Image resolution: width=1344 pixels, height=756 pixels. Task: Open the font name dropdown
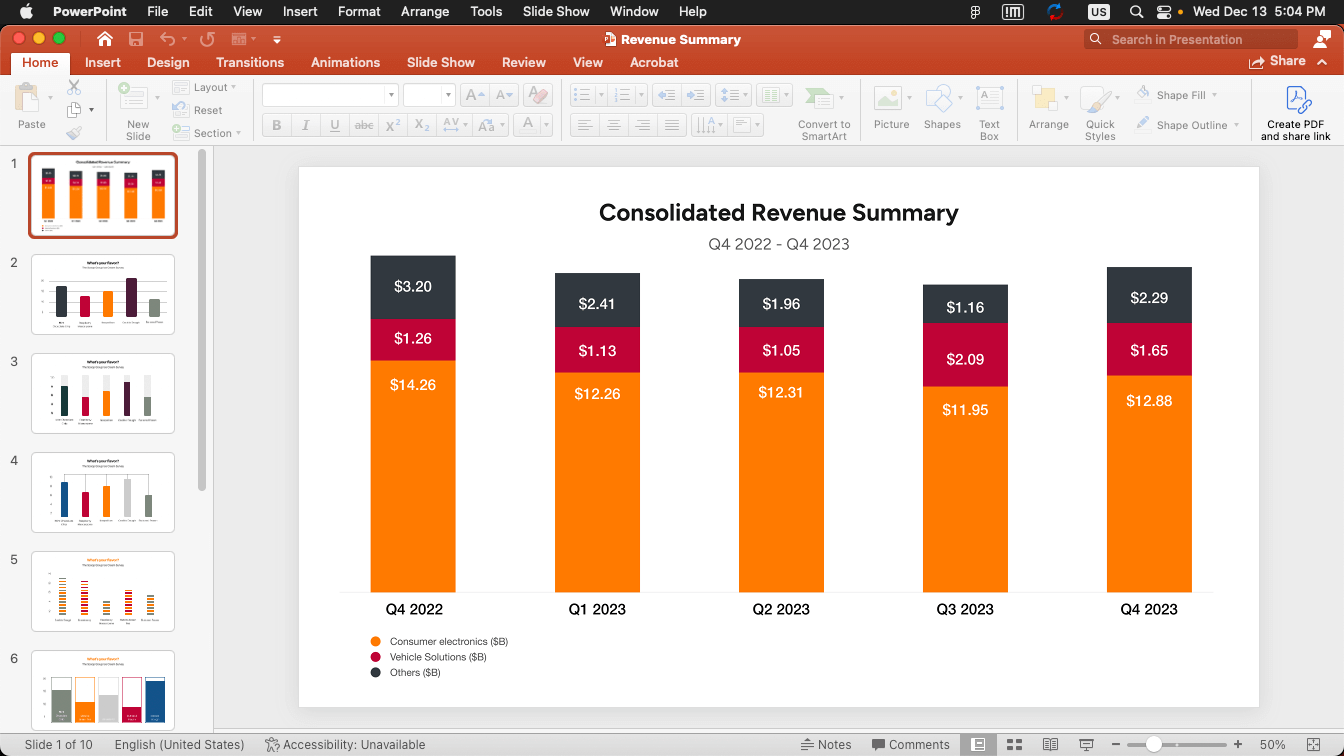coord(391,95)
